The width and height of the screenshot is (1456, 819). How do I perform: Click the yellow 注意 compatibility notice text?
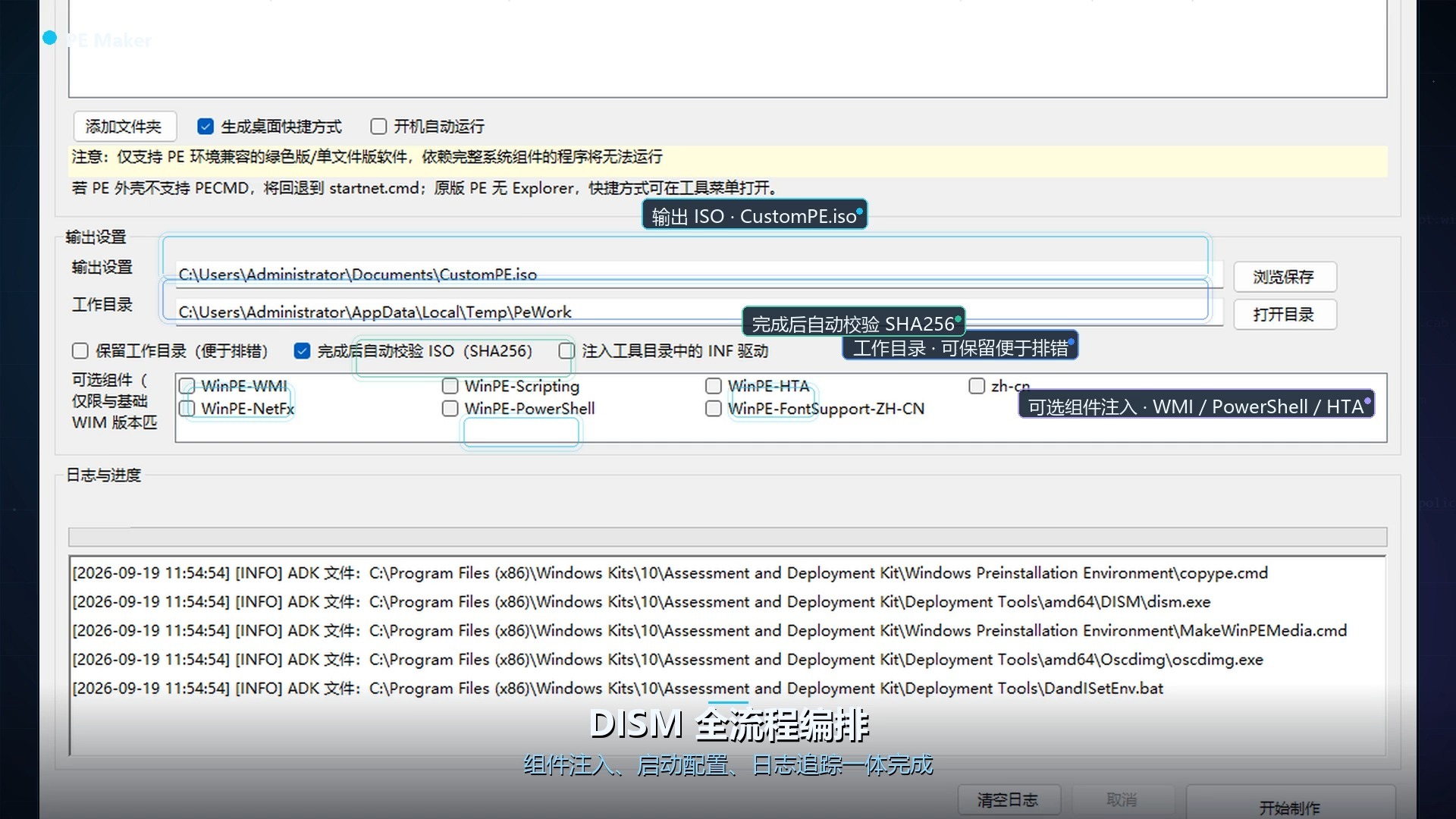click(367, 157)
